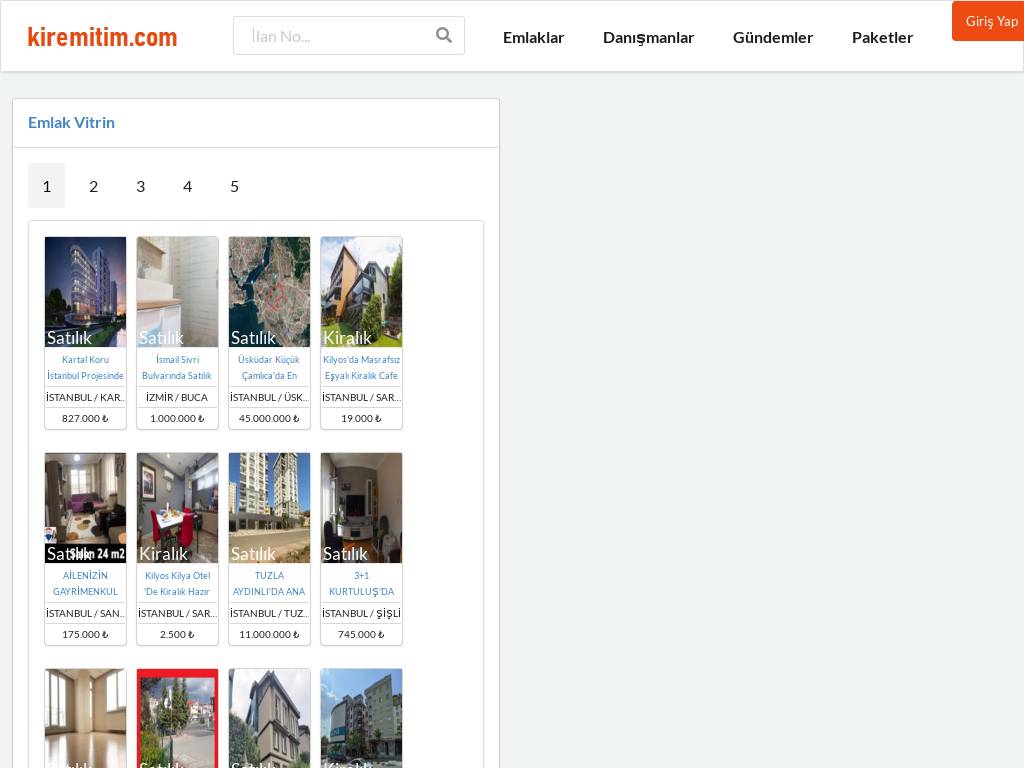Open Kilyos Kilya Otel listing thumbnail
This screenshot has height=768, width=1024.
(x=177, y=507)
